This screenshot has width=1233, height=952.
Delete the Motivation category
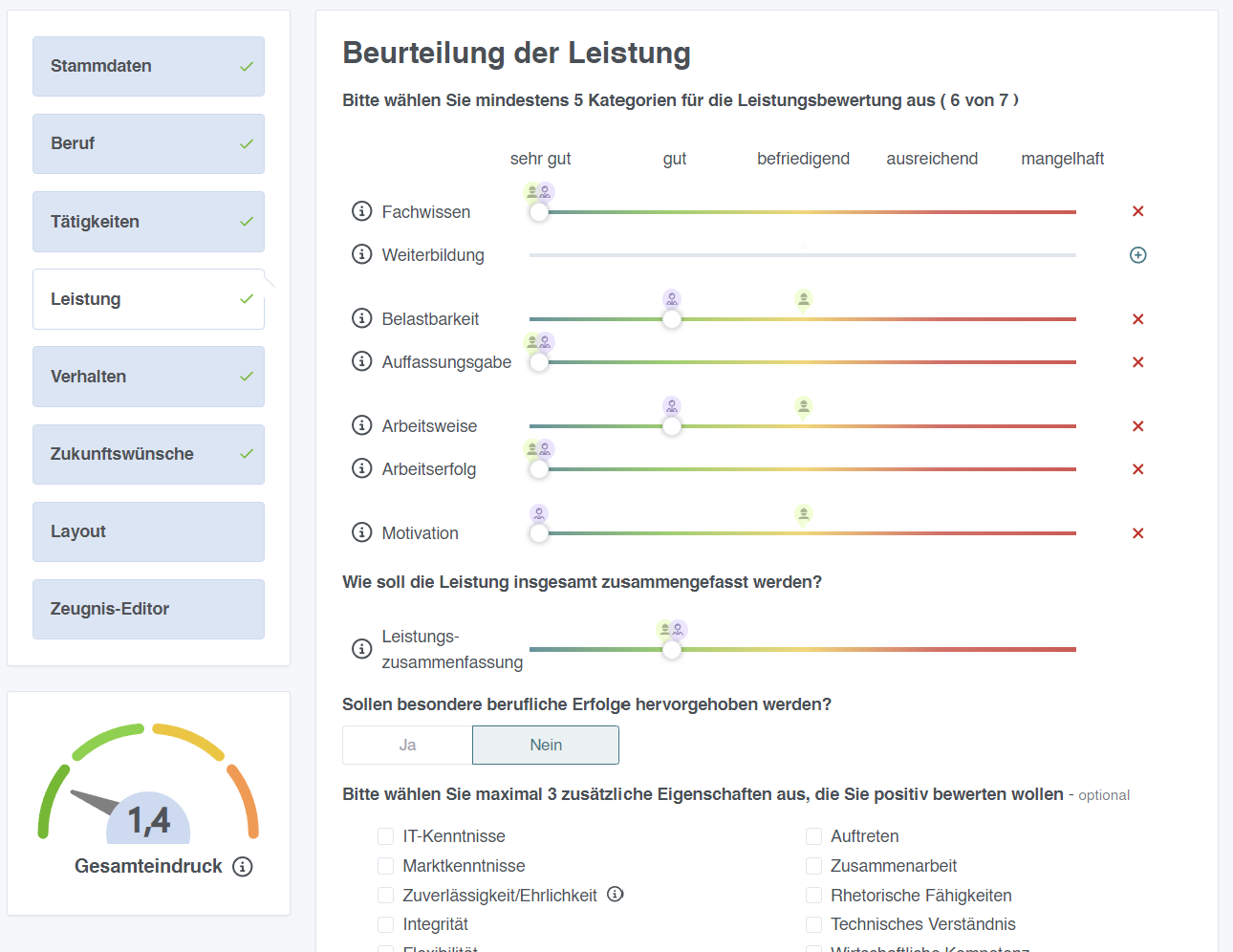[x=1137, y=533]
